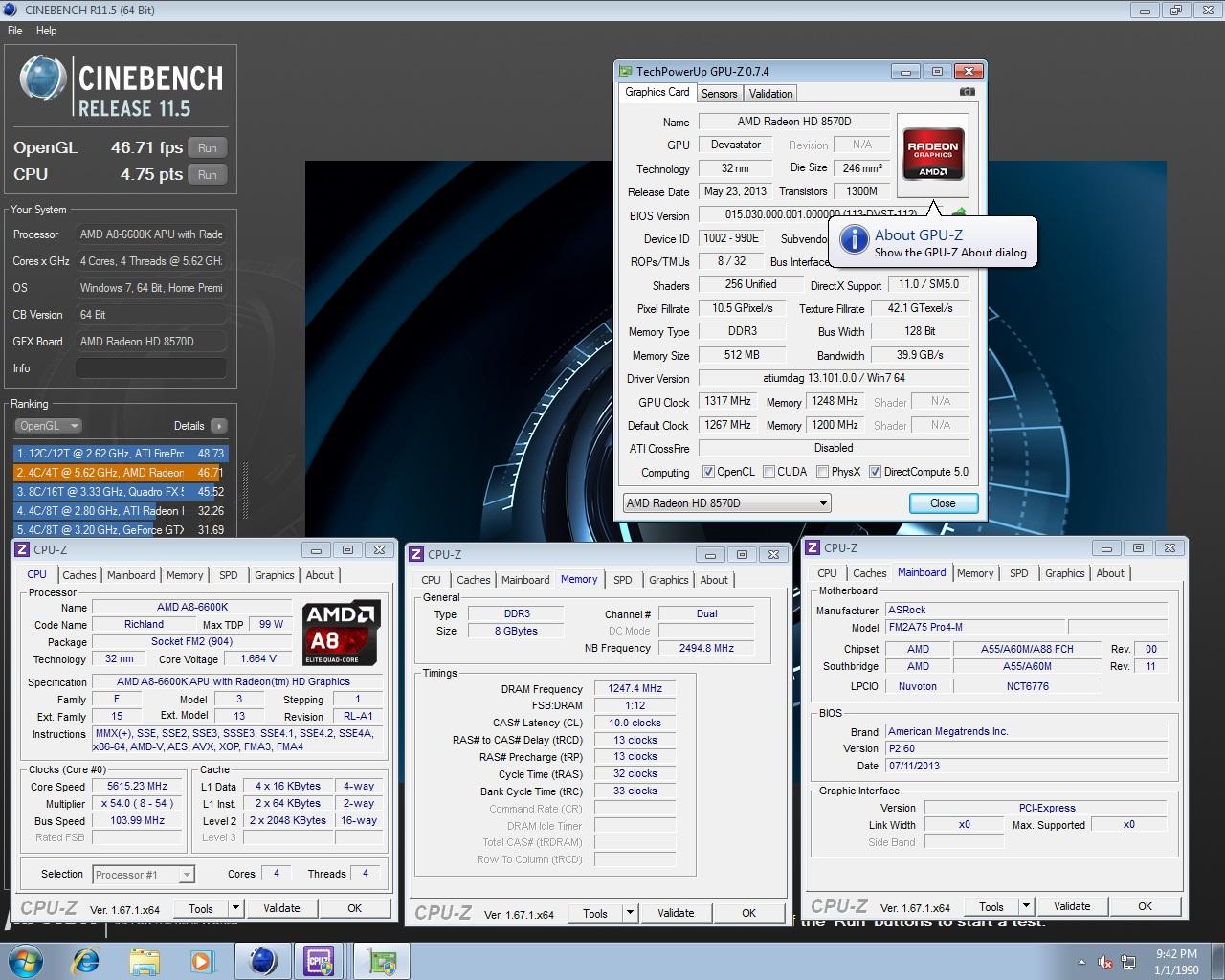Run the OpenGL benchmark

[x=208, y=148]
